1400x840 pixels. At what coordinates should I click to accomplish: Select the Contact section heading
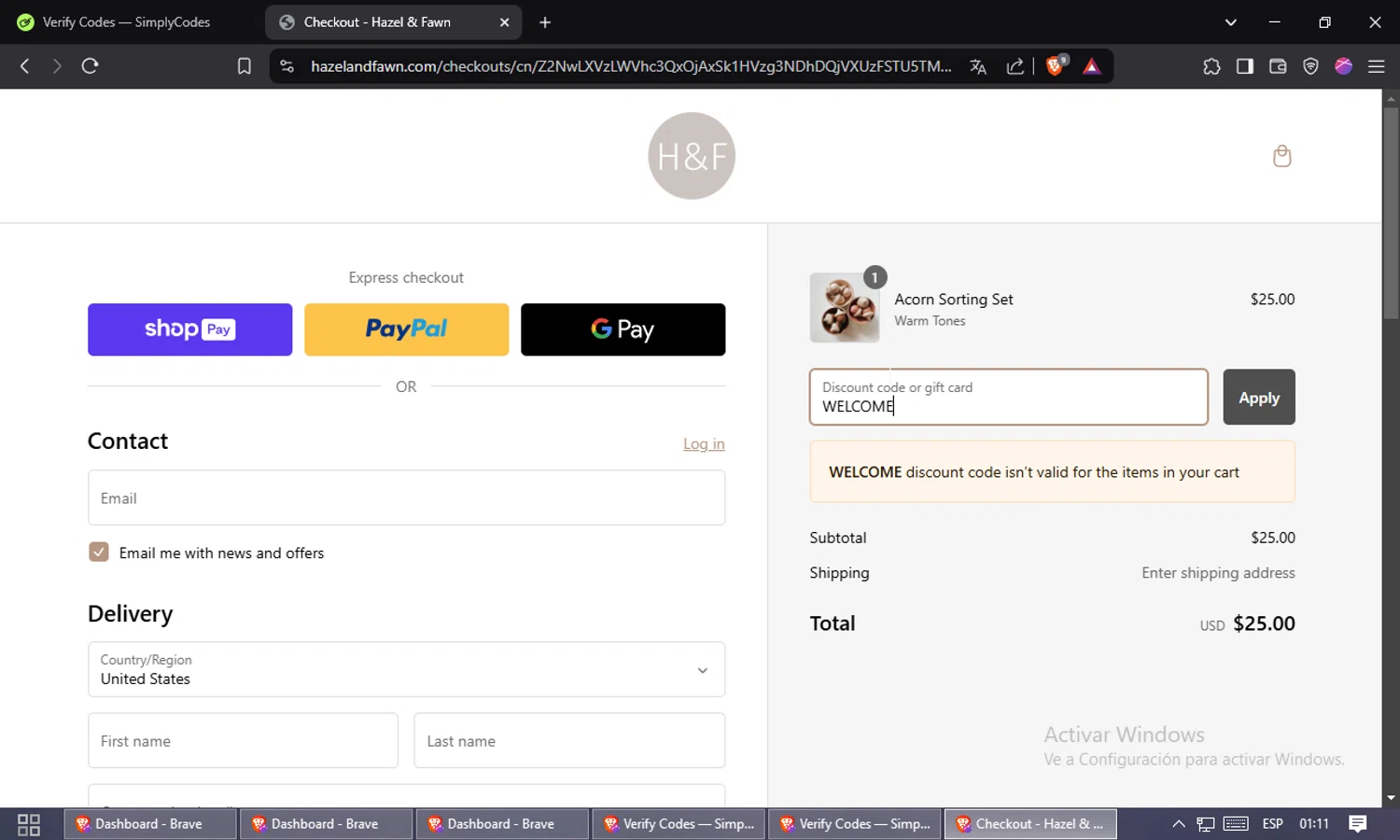[128, 441]
